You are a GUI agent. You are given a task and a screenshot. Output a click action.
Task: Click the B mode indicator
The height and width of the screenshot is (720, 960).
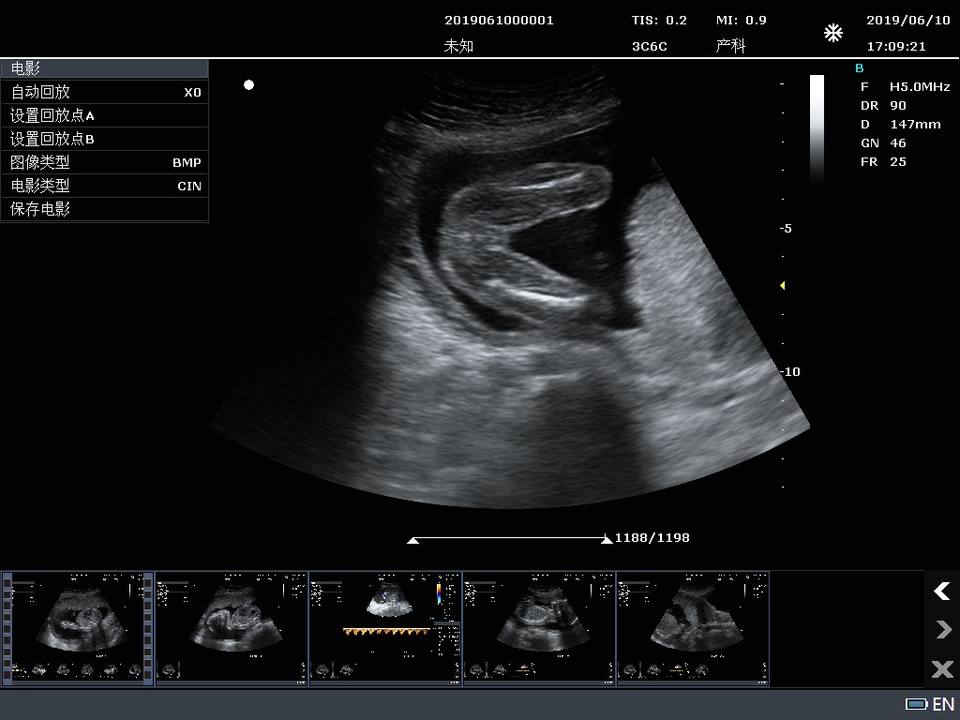pos(860,68)
